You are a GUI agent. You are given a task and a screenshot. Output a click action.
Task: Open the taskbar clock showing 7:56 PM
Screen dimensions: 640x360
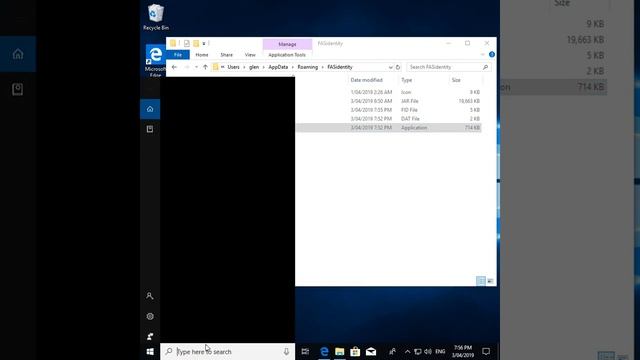point(462,351)
